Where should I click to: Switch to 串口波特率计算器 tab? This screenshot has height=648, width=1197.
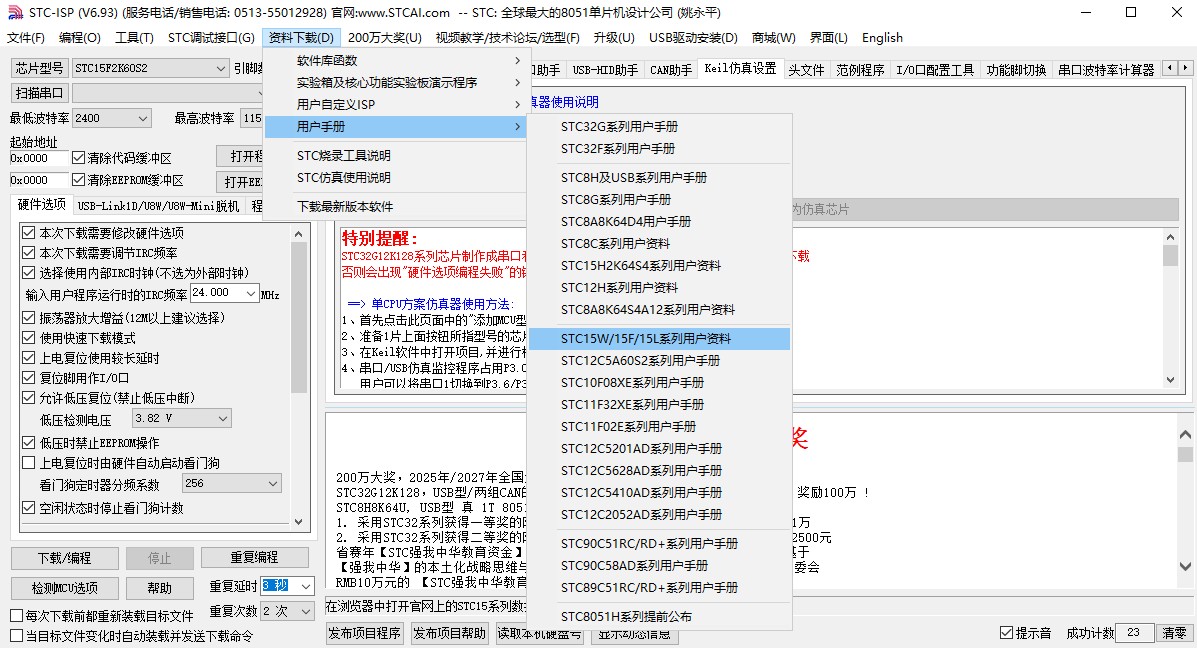pos(1105,69)
